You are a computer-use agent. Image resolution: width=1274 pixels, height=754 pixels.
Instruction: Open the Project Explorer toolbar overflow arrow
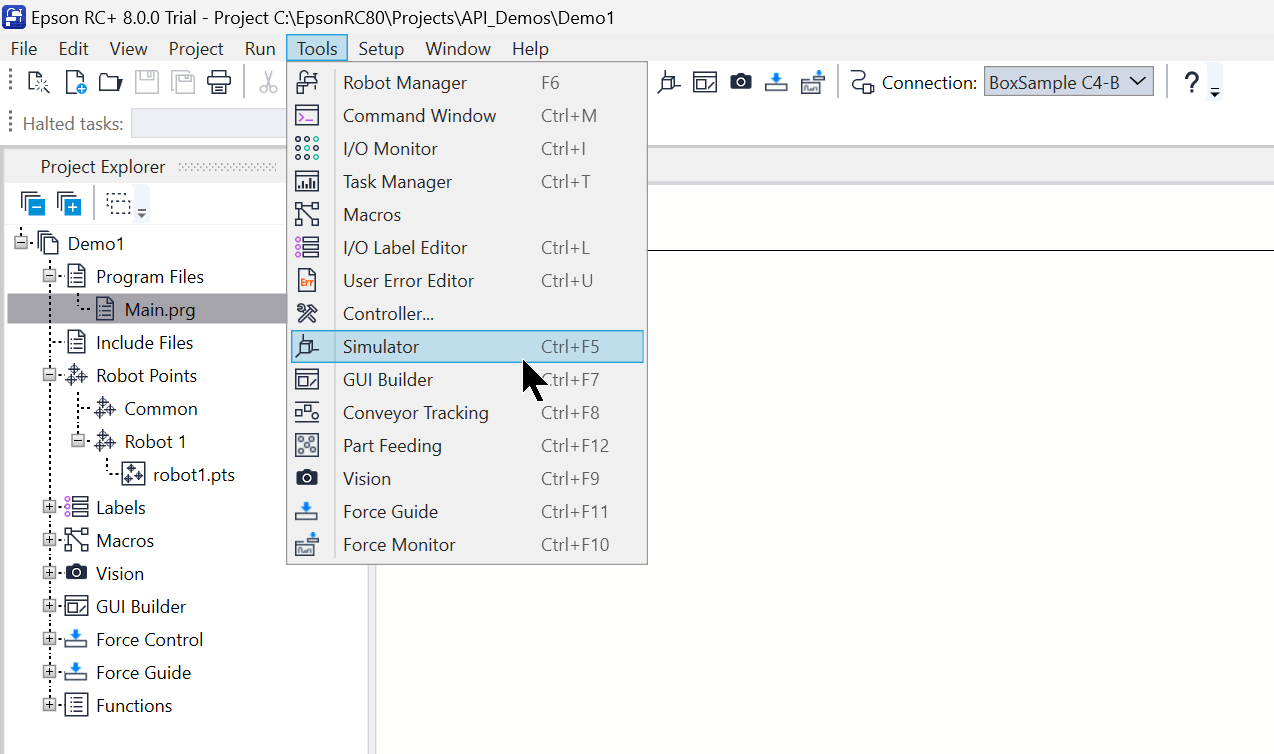(x=142, y=212)
